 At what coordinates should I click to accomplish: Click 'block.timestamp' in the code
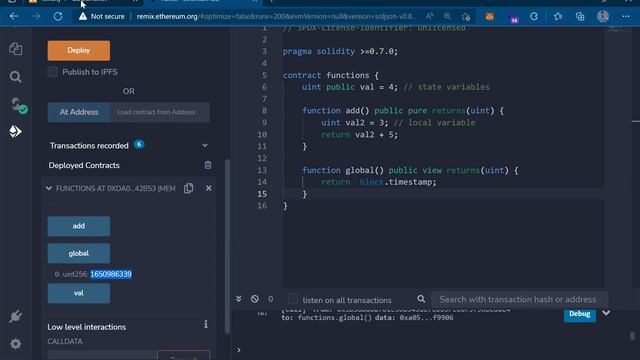398,182
